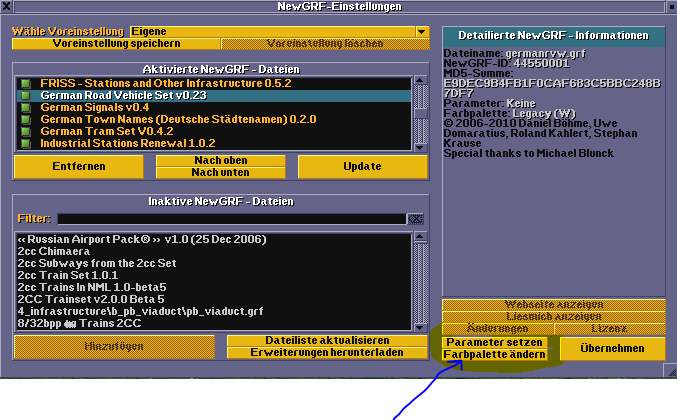The height and width of the screenshot is (420, 677).
Task: Click green square next to Industrial Stations Renewal
Action: [24, 143]
